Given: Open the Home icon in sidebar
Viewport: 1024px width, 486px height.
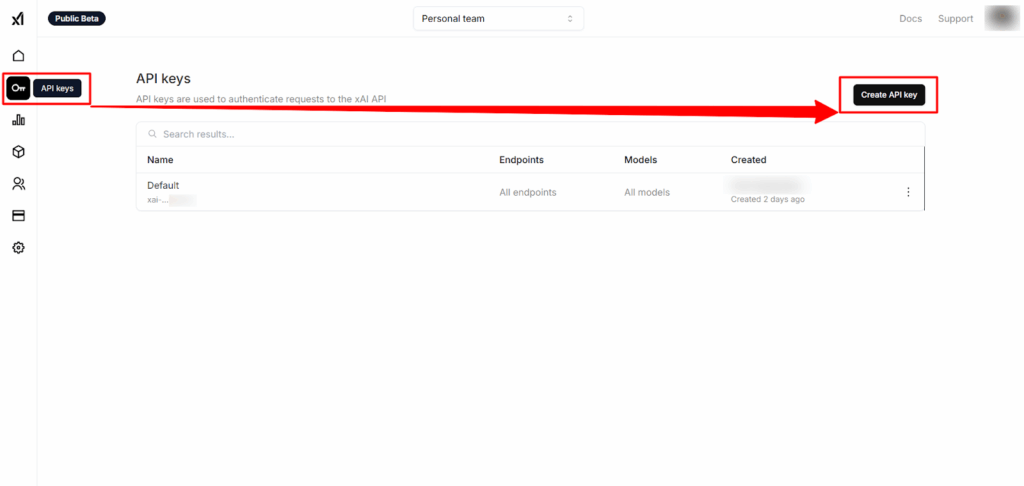Looking at the screenshot, I should pyautogui.click(x=18, y=56).
